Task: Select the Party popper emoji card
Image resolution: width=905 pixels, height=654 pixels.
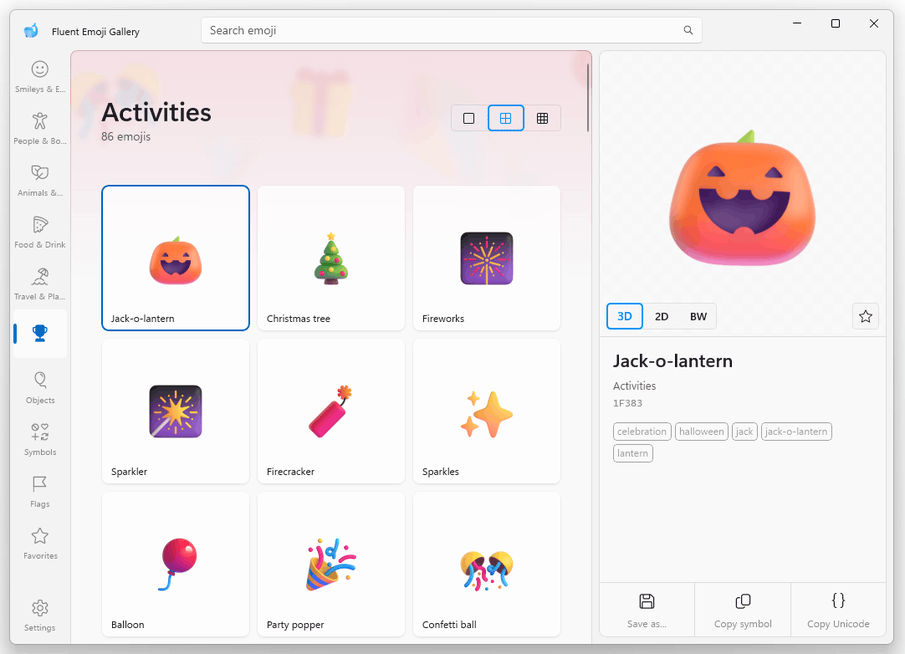Action: (x=331, y=564)
